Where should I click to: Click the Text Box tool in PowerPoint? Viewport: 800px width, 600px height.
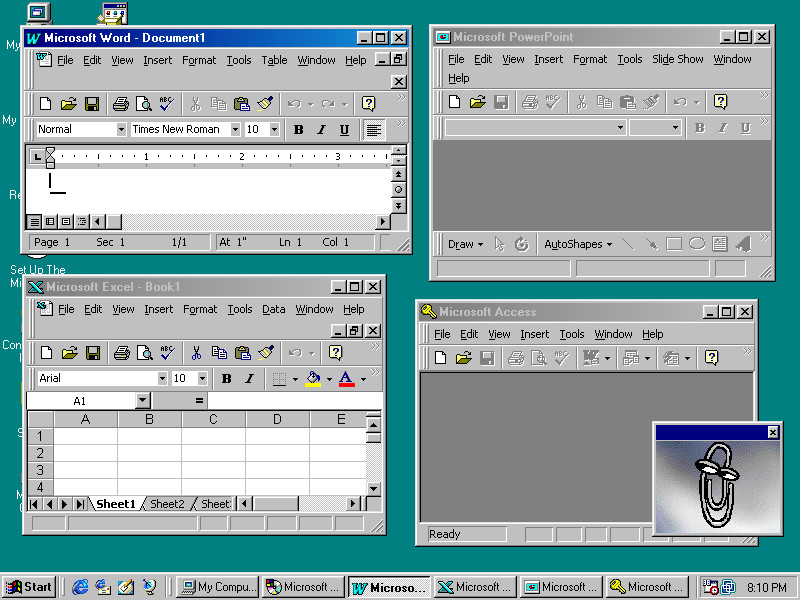(720, 244)
